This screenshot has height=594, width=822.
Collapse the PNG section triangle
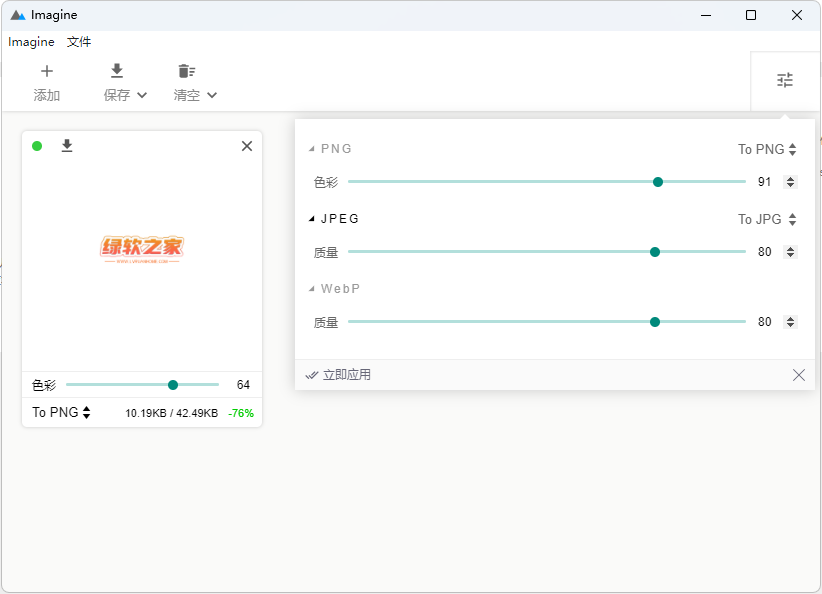[311, 149]
